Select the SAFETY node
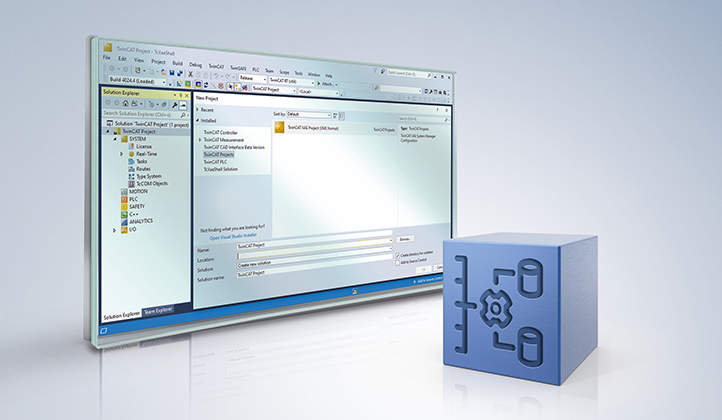Image resolution: width=722 pixels, height=420 pixels. pos(137,206)
